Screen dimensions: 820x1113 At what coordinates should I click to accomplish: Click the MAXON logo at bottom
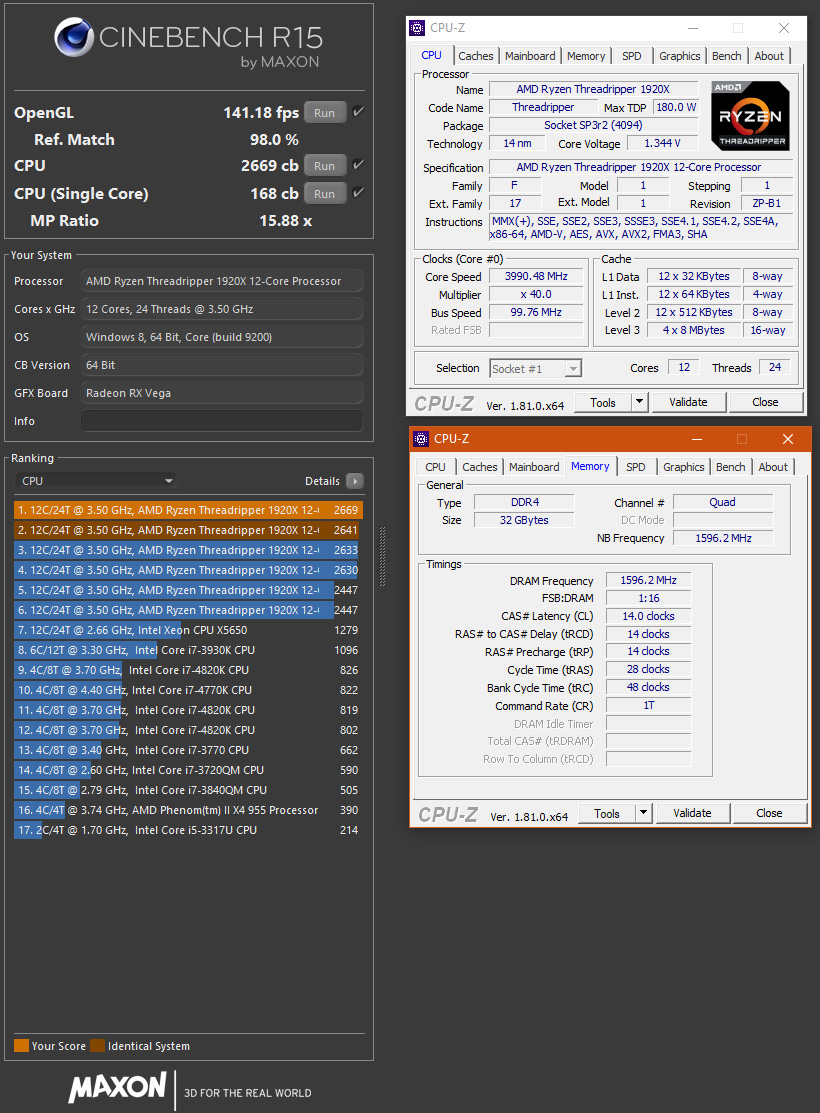click(x=118, y=1087)
